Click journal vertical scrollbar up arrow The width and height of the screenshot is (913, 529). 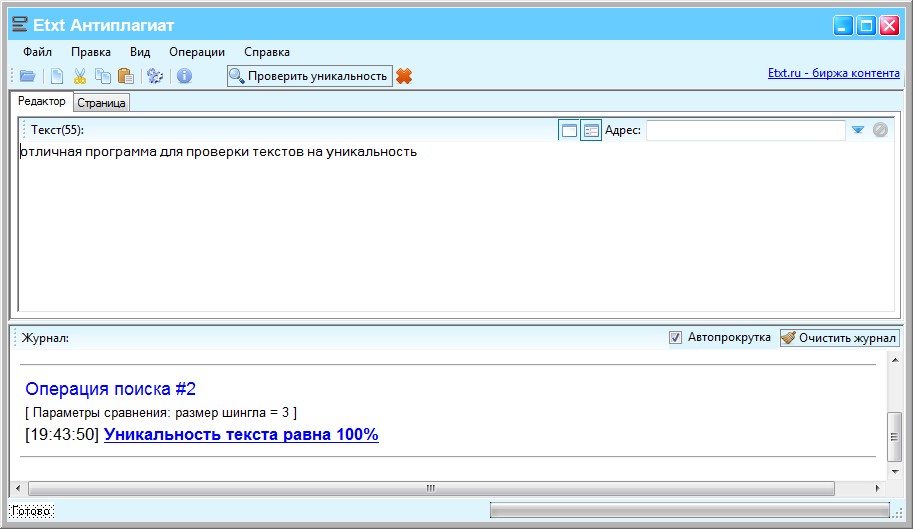click(x=894, y=360)
